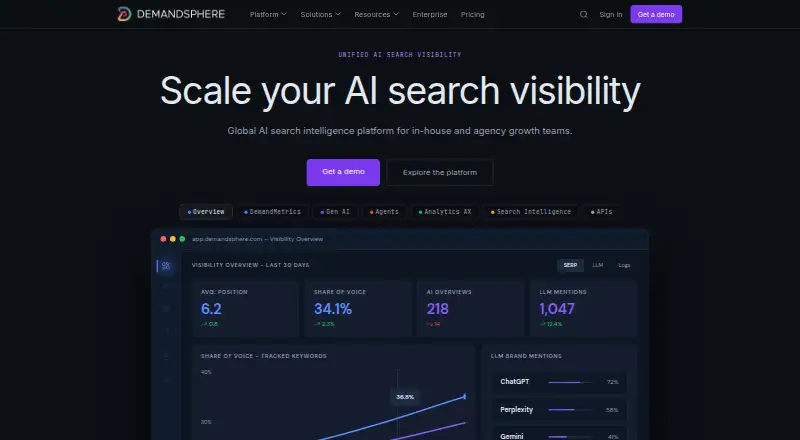Screen dimensions: 800x440
Task: Click the AI Overviews 218 card
Action: [x=471, y=308]
